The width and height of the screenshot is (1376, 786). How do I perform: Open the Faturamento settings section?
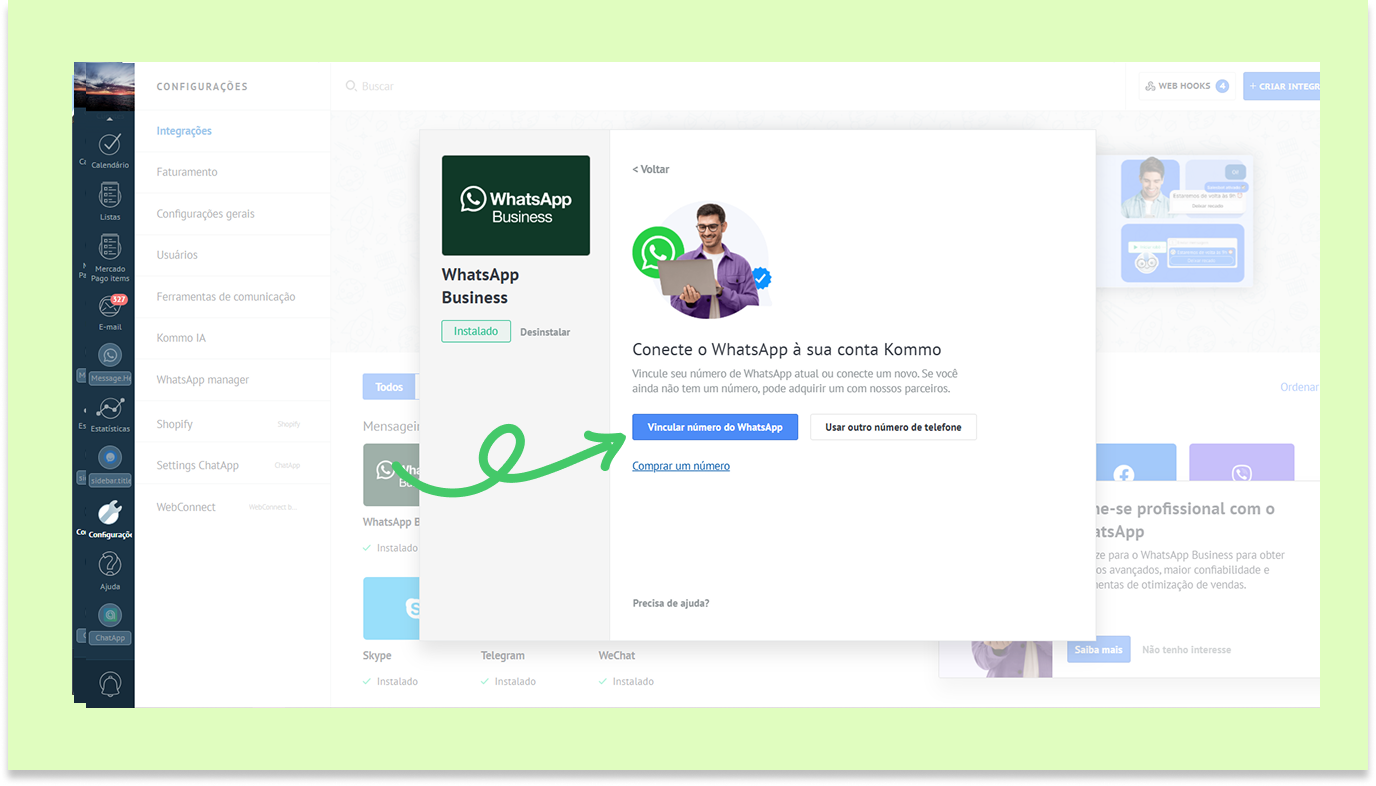click(x=187, y=172)
